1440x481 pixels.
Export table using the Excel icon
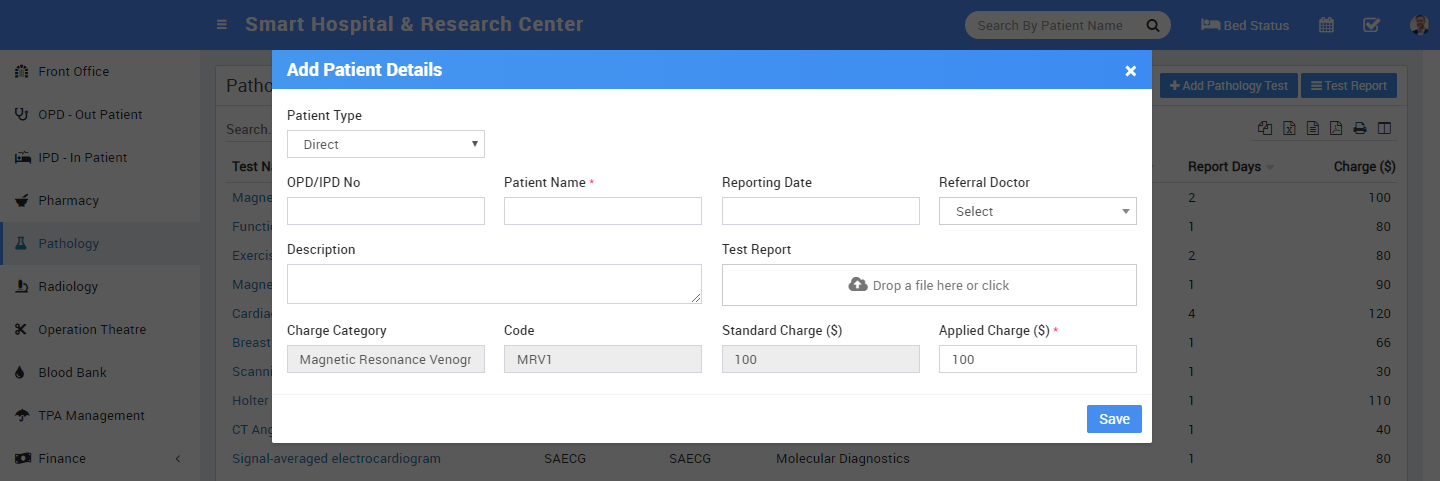point(1290,128)
